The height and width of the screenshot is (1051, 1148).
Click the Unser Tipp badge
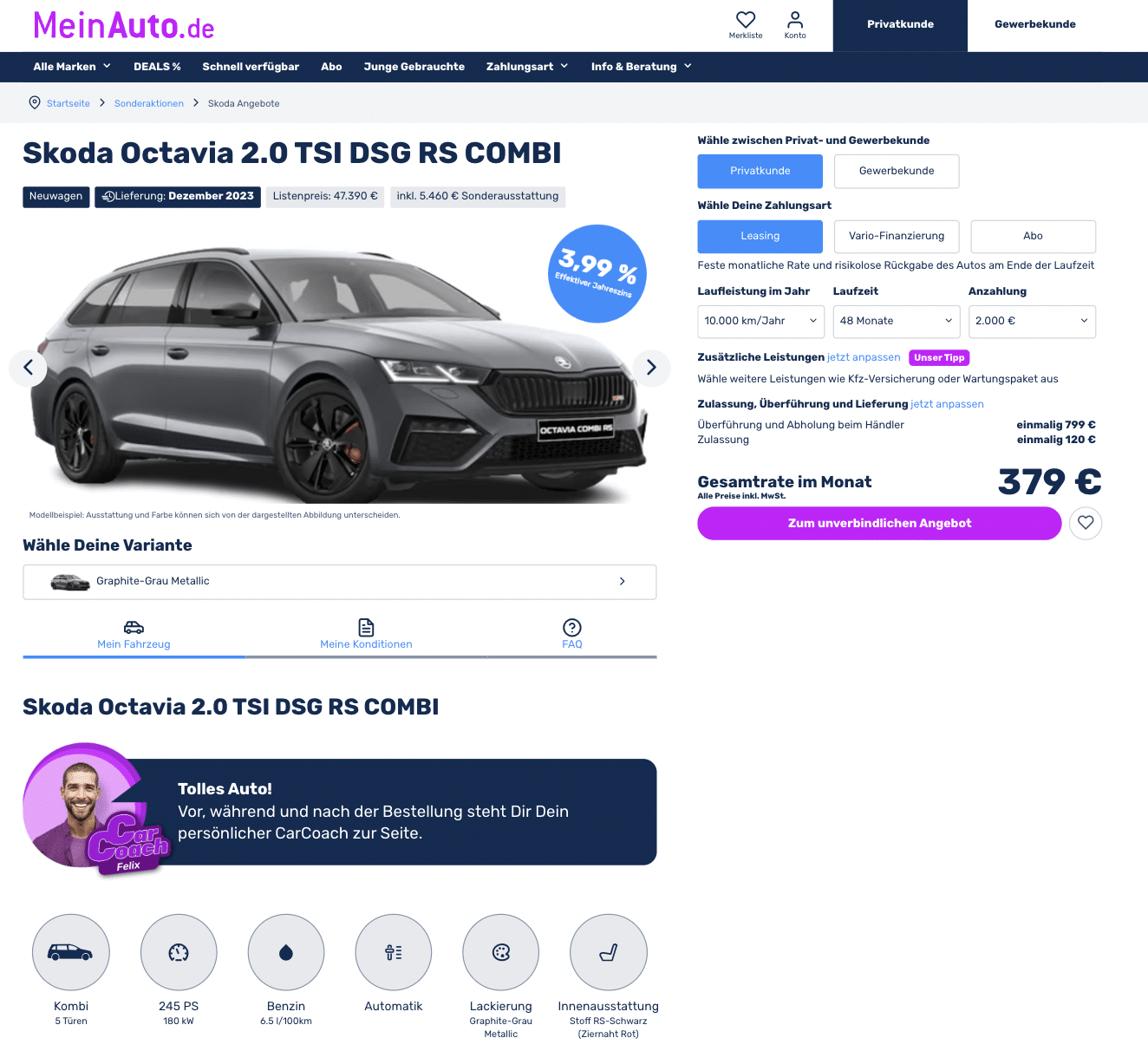point(939,357)
